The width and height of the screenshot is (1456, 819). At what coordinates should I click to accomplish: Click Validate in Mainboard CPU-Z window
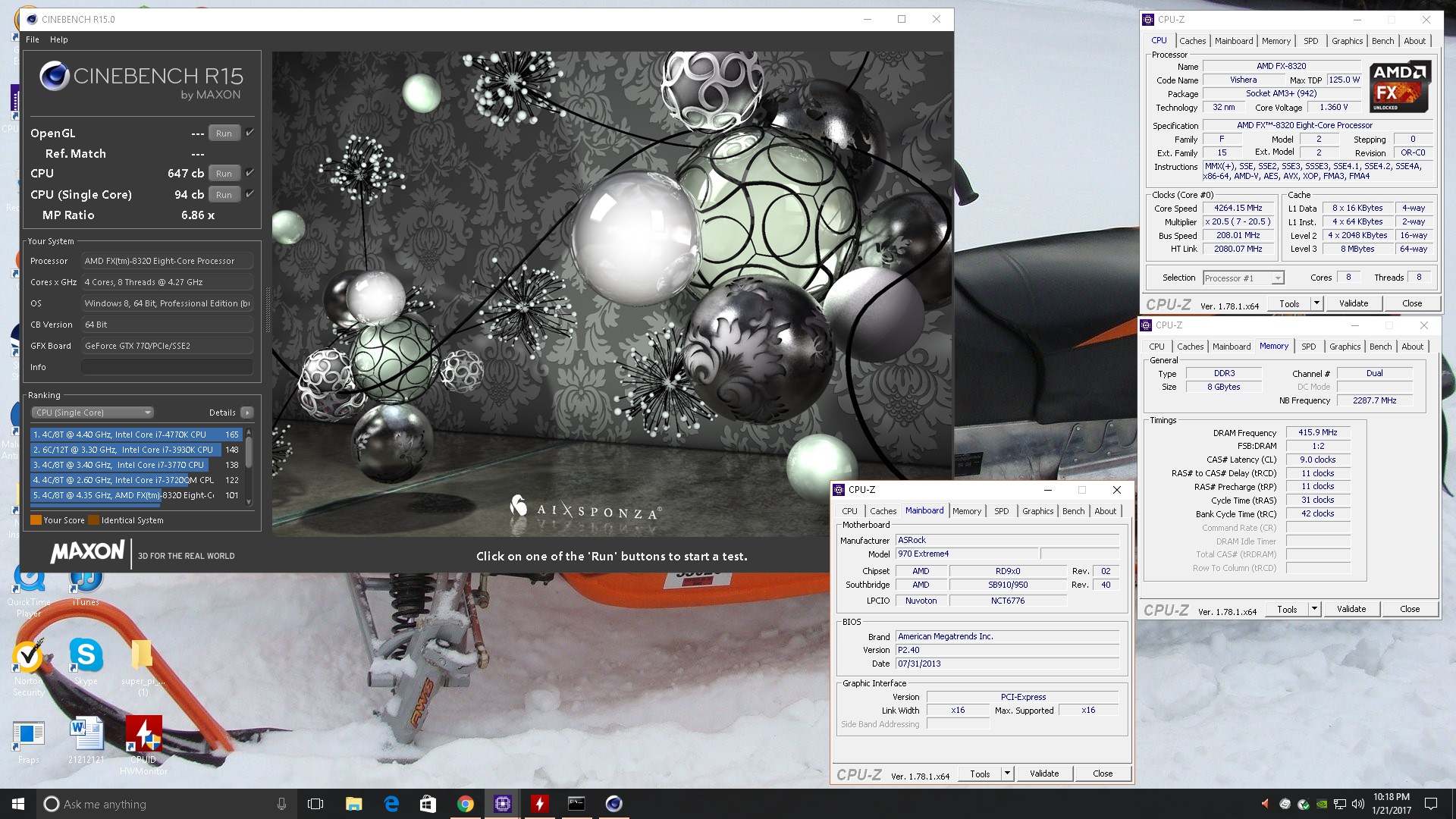pyautogui.click(x=1044, y=773)
